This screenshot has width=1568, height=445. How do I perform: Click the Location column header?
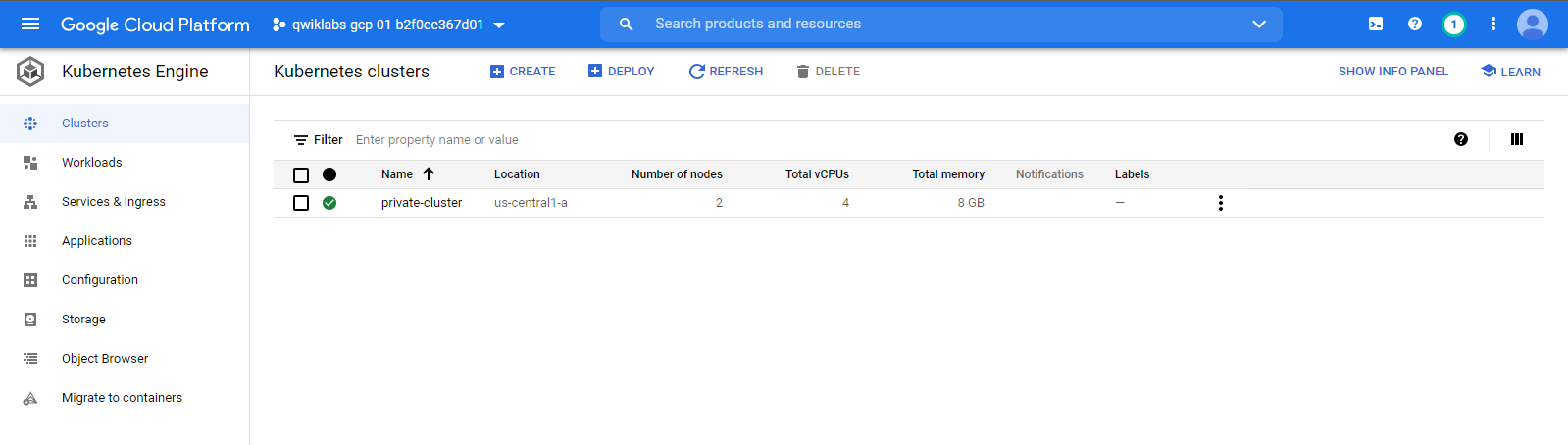point(517,174)
